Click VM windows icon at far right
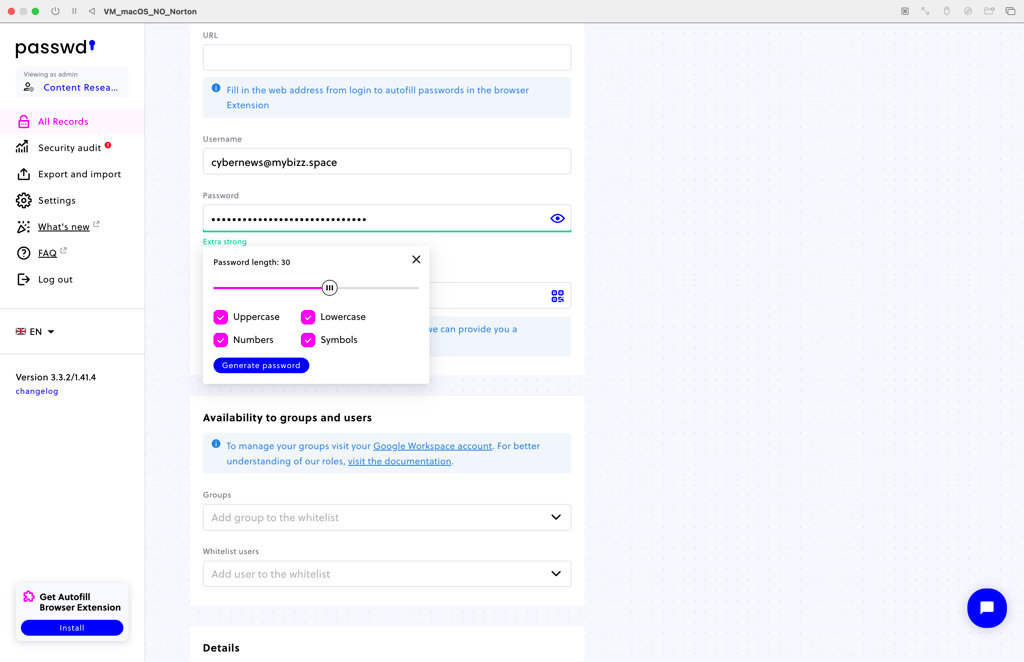This screenshot has height=662, width=1024. pyautogui.click(x=1010, y=11)
